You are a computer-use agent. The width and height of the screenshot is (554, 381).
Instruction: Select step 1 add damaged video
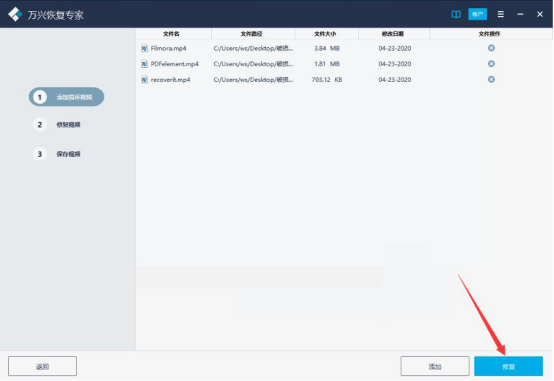pyautogui.click(x=66, y=97)
